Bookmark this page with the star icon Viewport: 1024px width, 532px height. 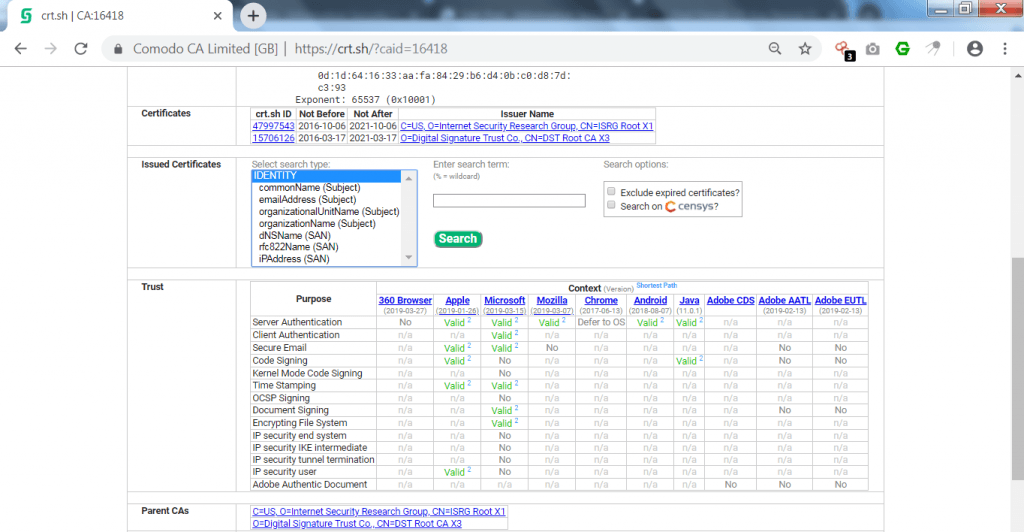(805, 49)
